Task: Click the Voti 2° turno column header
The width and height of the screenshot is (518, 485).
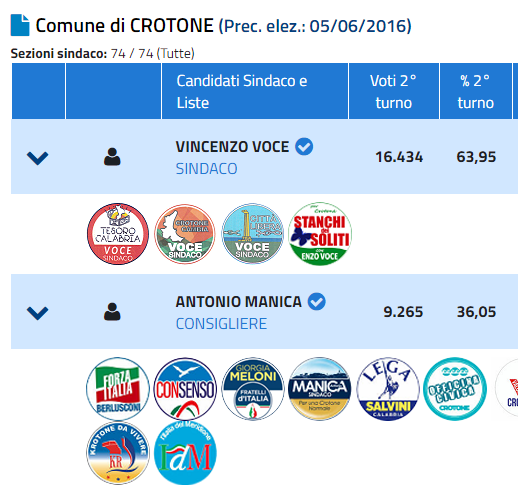Action: [x=393, y=92]
